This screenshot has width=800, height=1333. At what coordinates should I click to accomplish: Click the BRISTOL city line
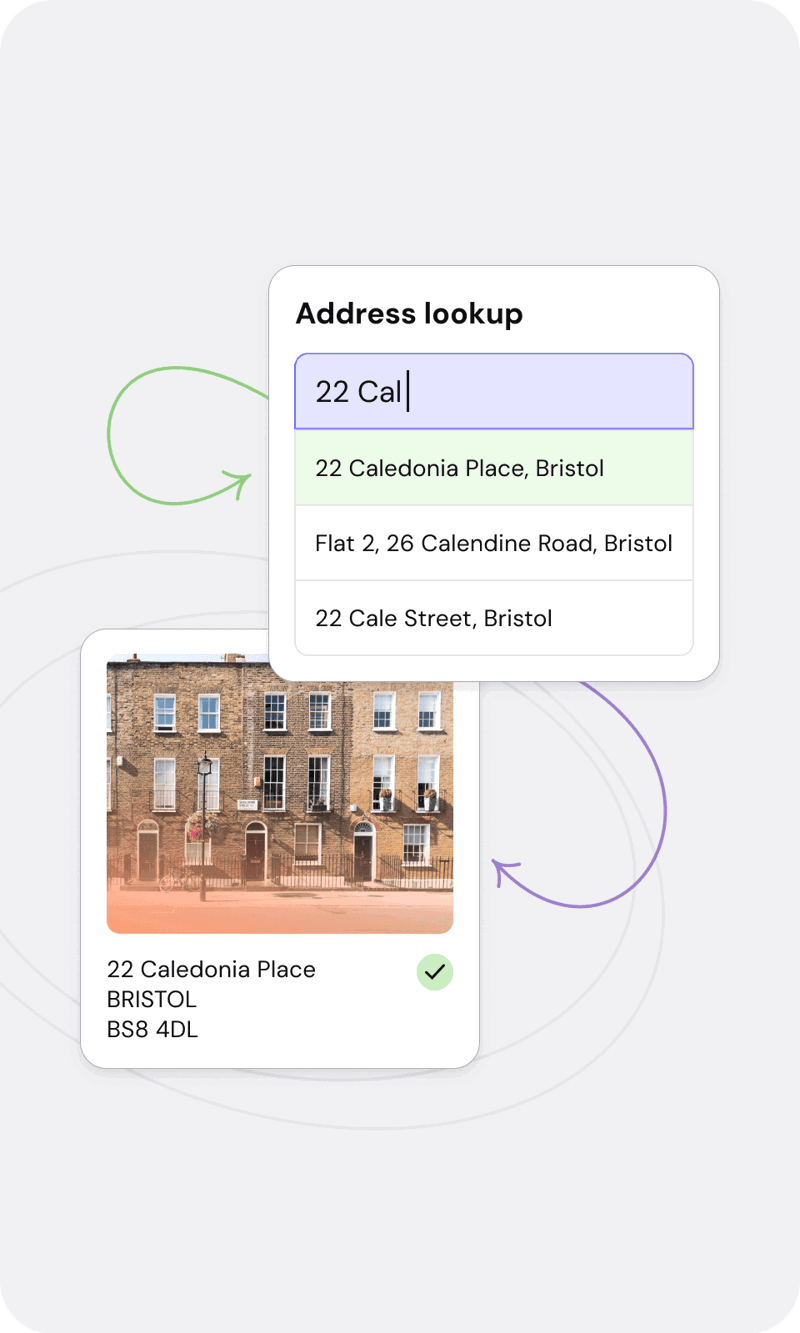coord(152,999)
